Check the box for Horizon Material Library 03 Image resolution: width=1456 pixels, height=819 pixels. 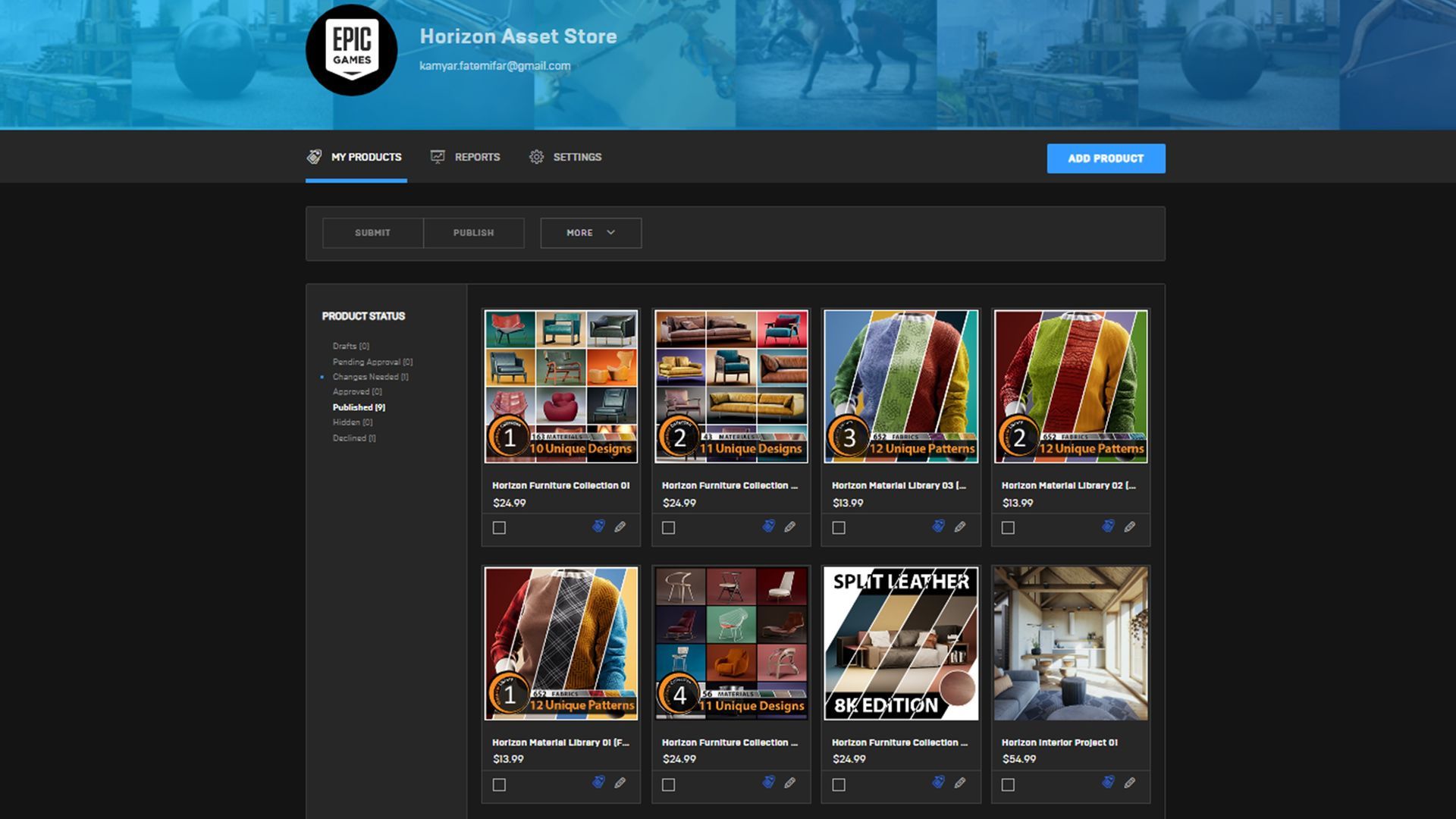[x=839, y=528]
